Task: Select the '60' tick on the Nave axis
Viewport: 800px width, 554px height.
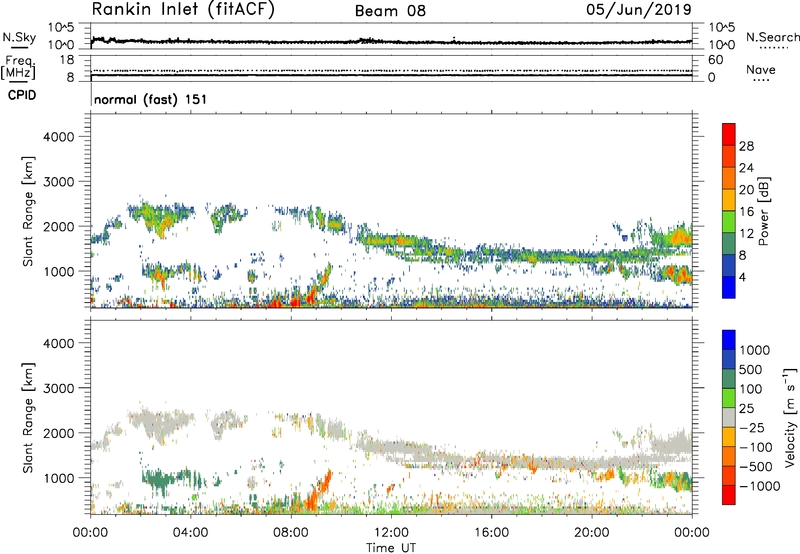Action: (716, 60)
